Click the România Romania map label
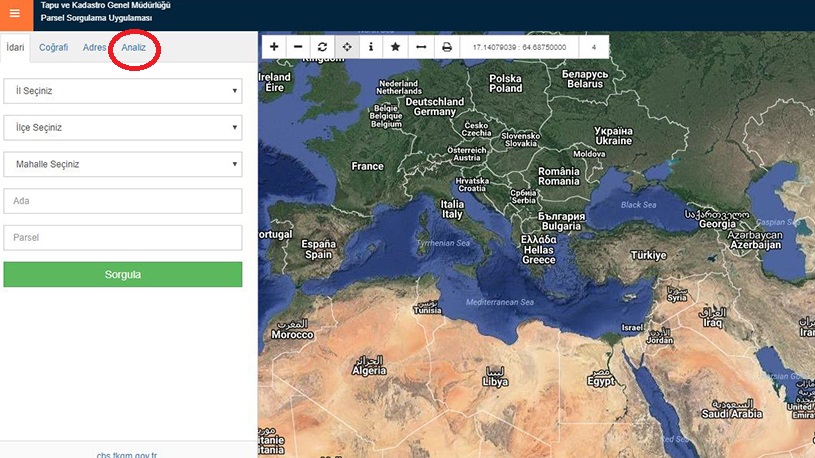This screenshot has width=815, height=458. [x=559, y=176]
